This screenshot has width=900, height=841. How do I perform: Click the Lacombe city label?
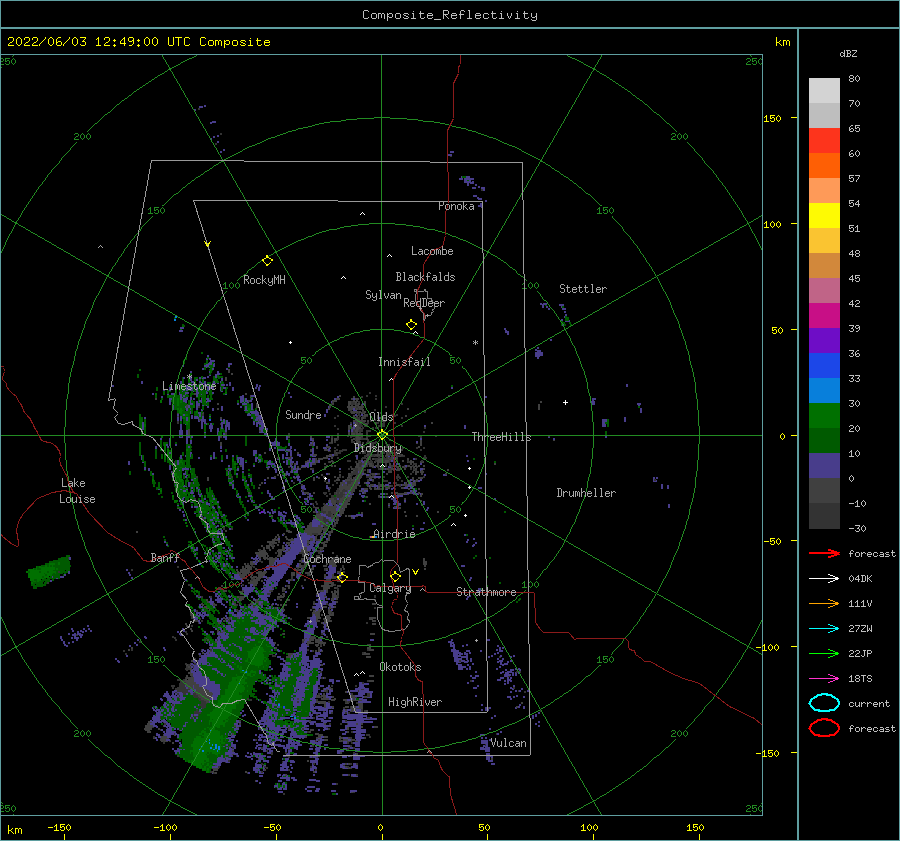(432, 251)
